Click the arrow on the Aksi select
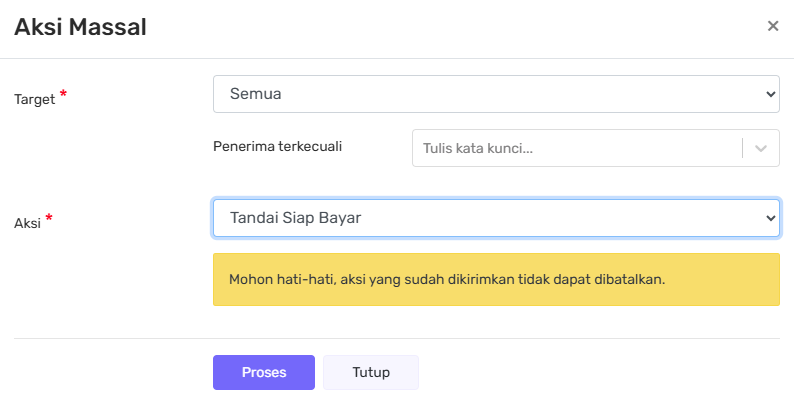The height and width of the screenshot is (418, 794). pos(770,217)
